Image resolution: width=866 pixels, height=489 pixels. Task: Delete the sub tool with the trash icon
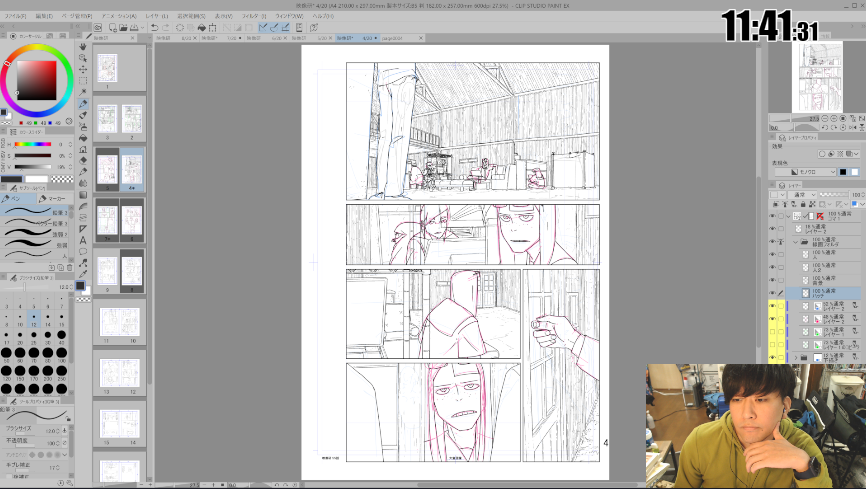70,267
